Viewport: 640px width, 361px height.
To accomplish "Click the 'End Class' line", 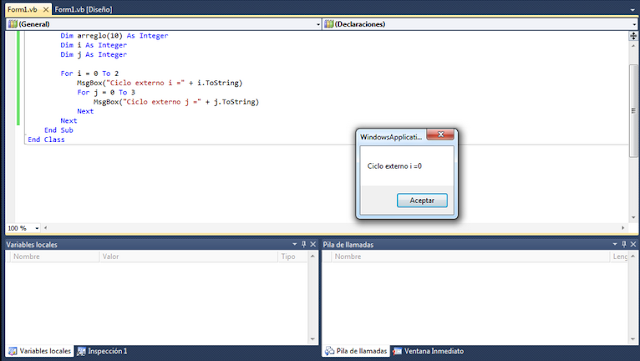I will (46, 140).
